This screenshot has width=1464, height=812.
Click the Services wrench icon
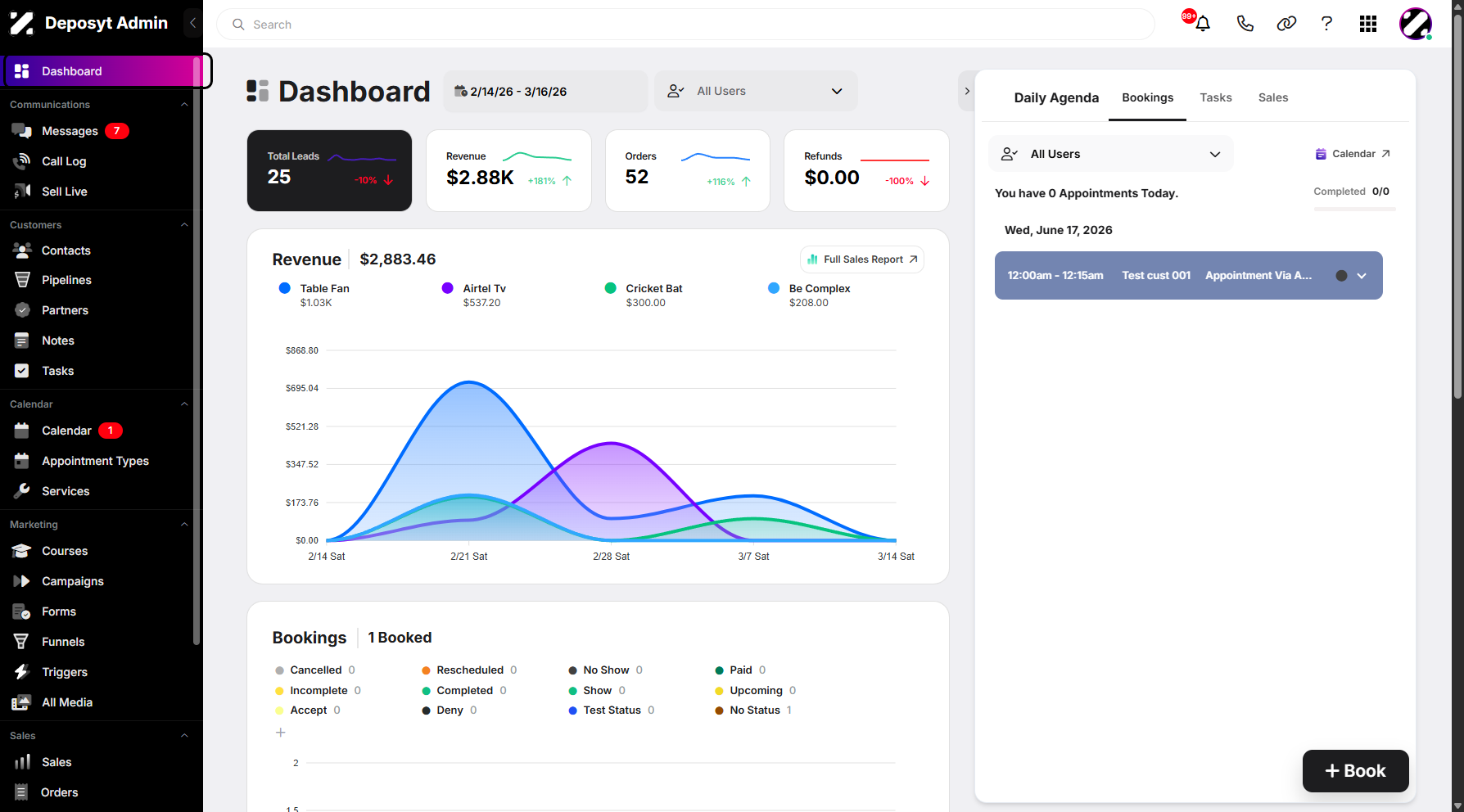point(22,491)
